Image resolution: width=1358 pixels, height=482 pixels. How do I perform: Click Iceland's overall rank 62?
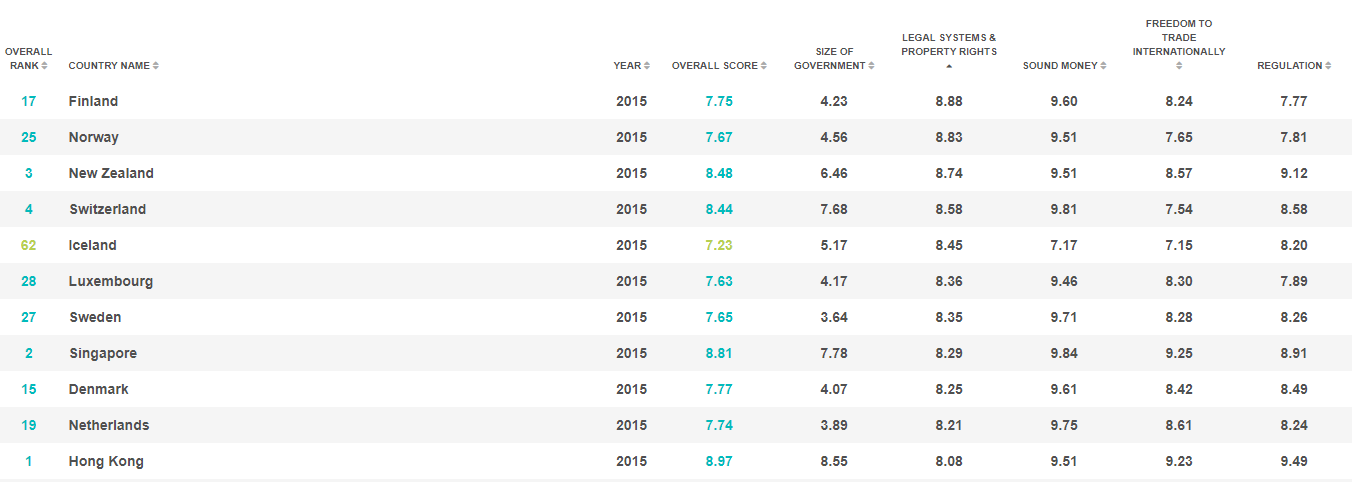pos(28,245)
